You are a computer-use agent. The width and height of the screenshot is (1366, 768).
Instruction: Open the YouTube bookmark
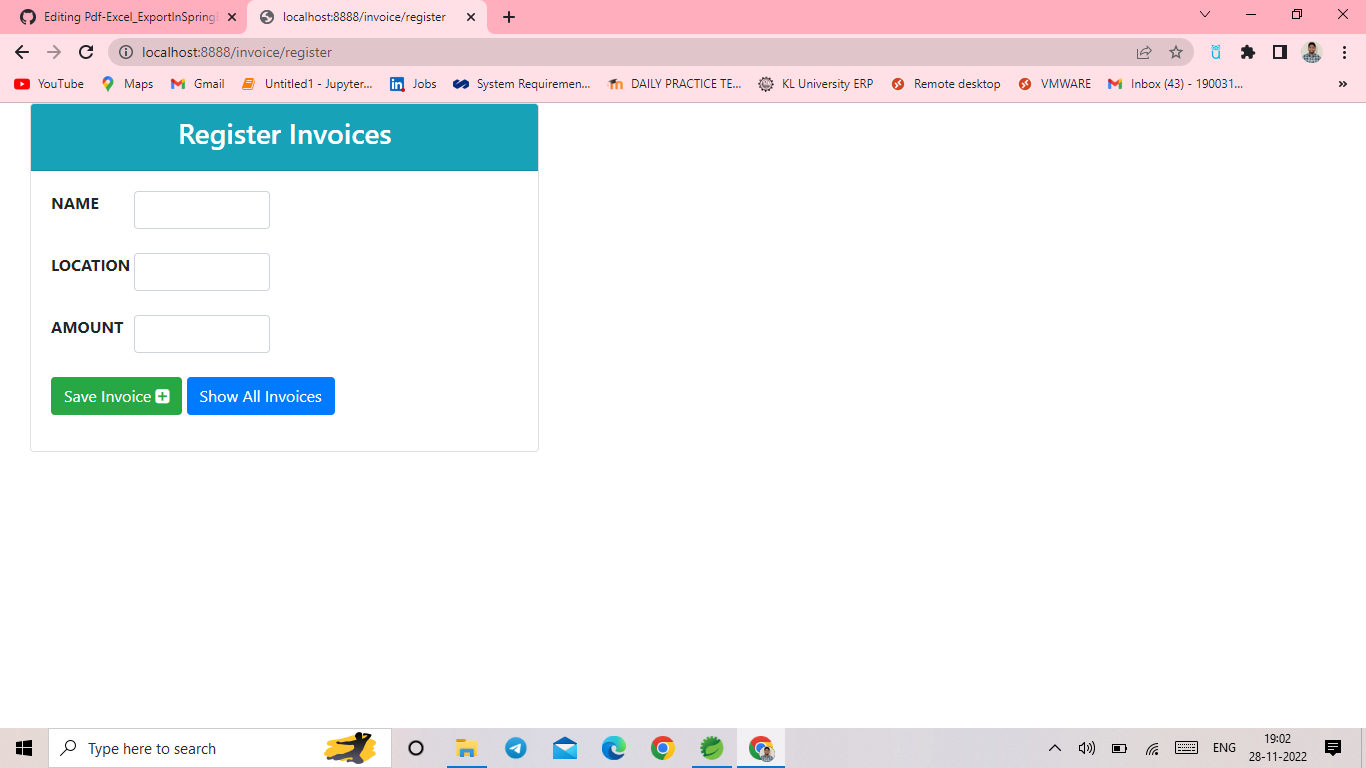click(48, 84)
